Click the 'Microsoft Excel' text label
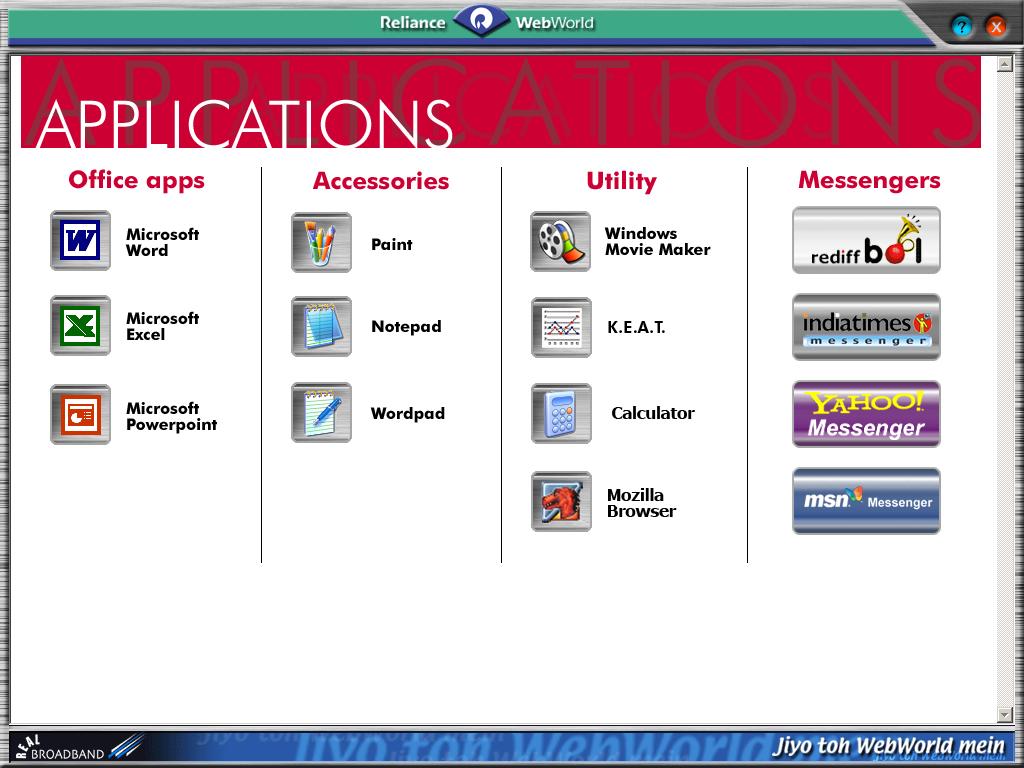 pos(163,326)
